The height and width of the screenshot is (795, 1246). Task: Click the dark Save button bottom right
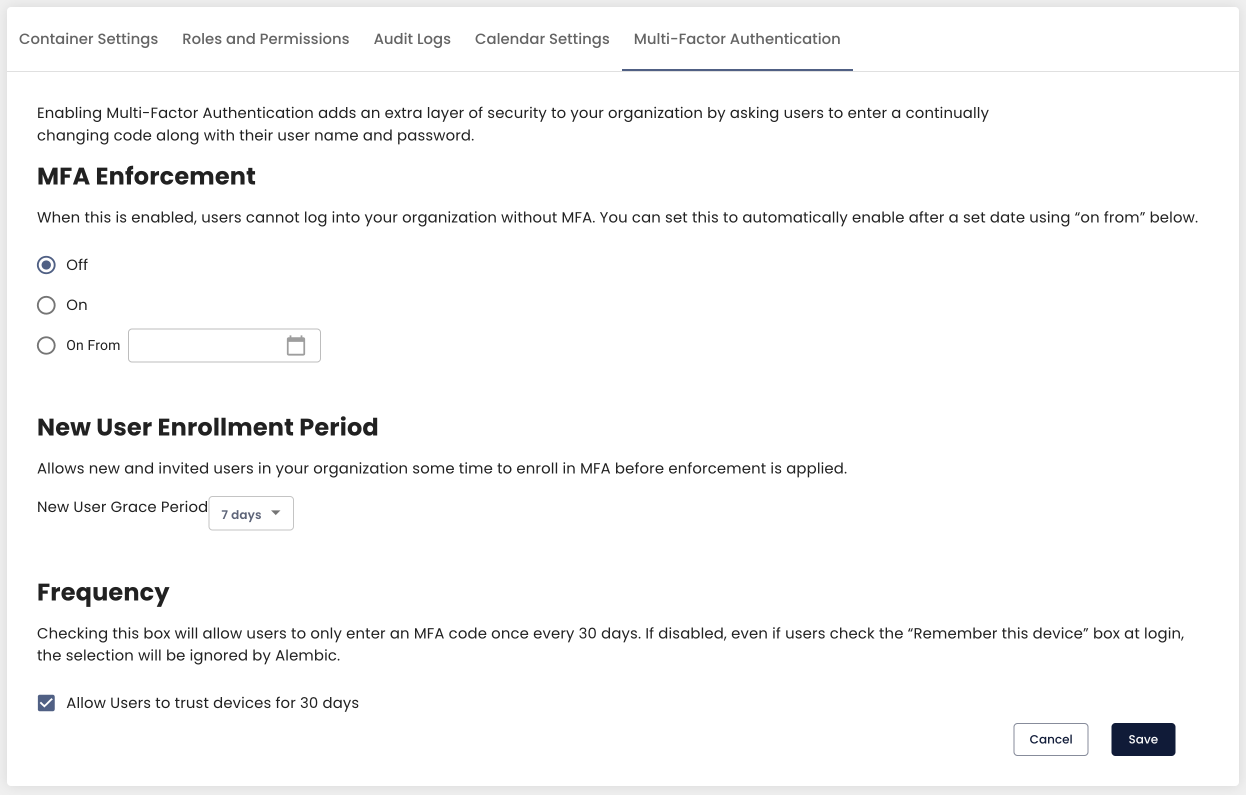pyautogui.click(x=1143, y=739)
